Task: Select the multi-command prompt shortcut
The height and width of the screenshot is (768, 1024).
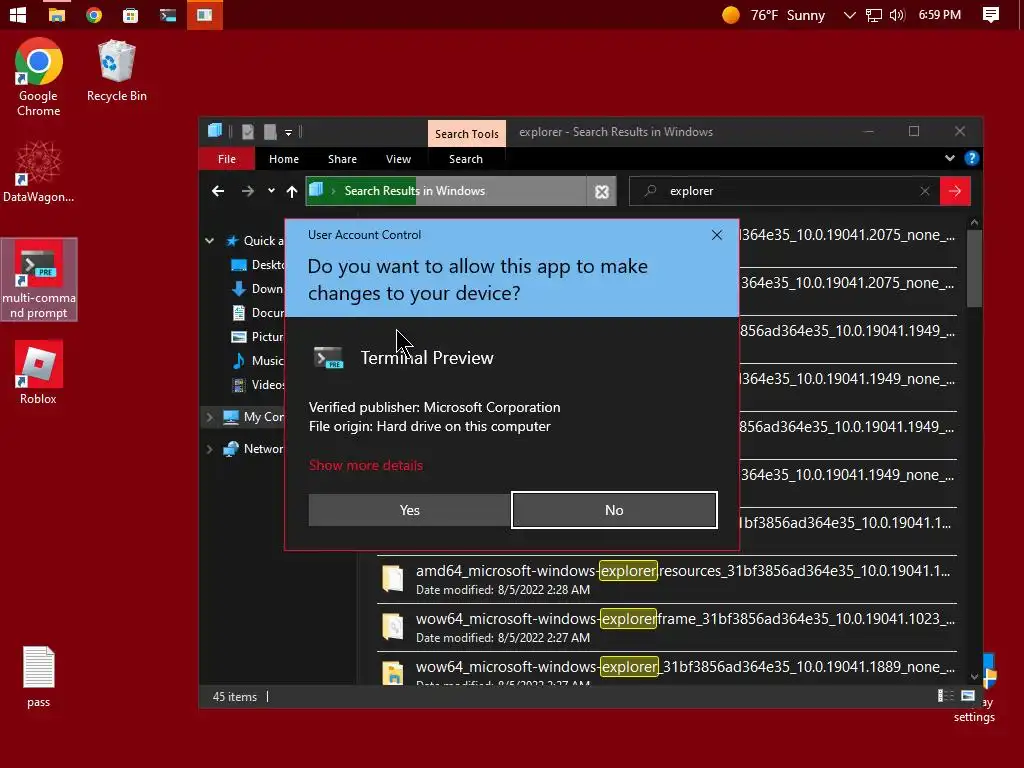Action: coord(39,280)
